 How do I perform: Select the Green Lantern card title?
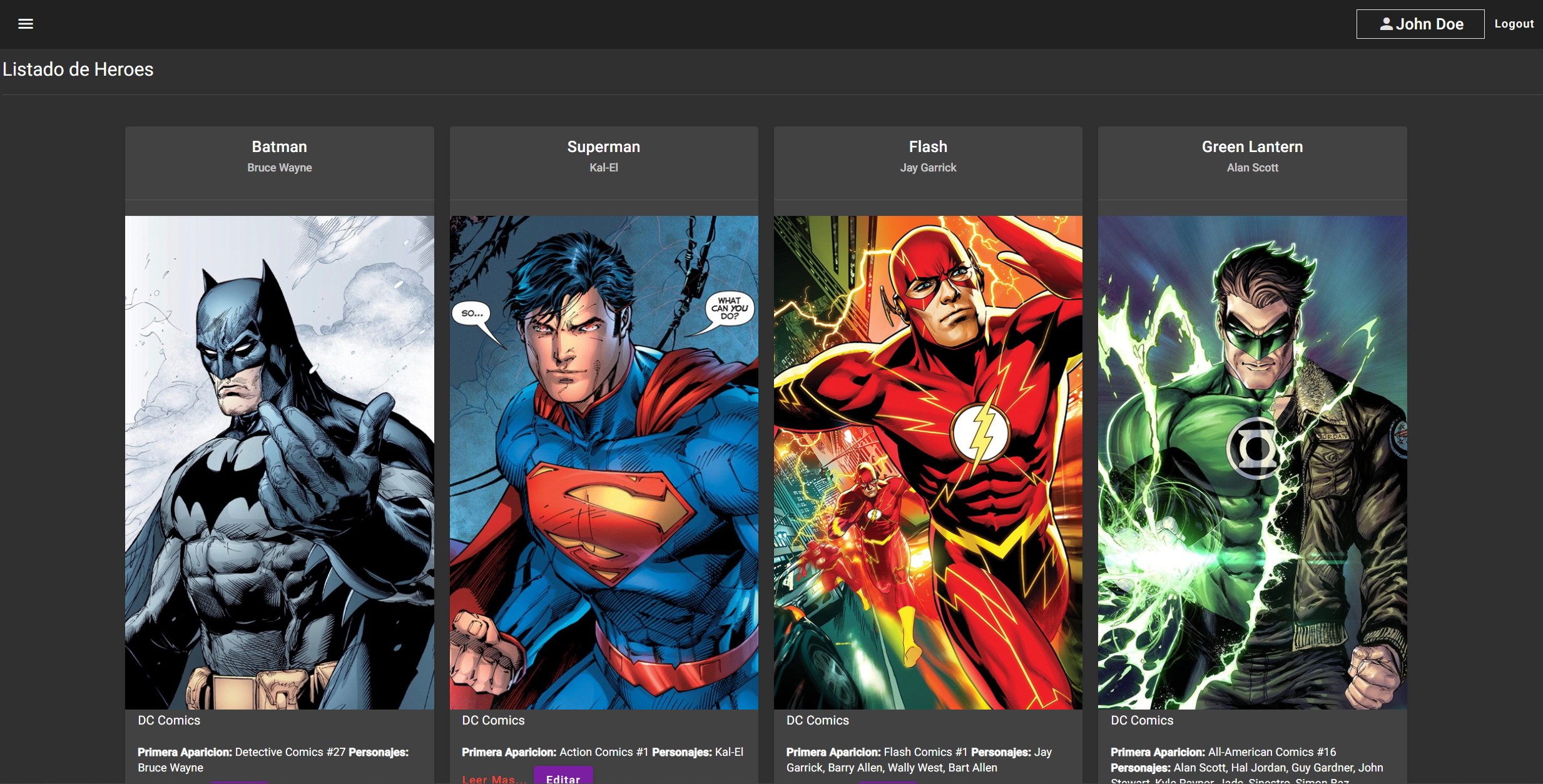pyautogui.click(x=1252, y=146)
